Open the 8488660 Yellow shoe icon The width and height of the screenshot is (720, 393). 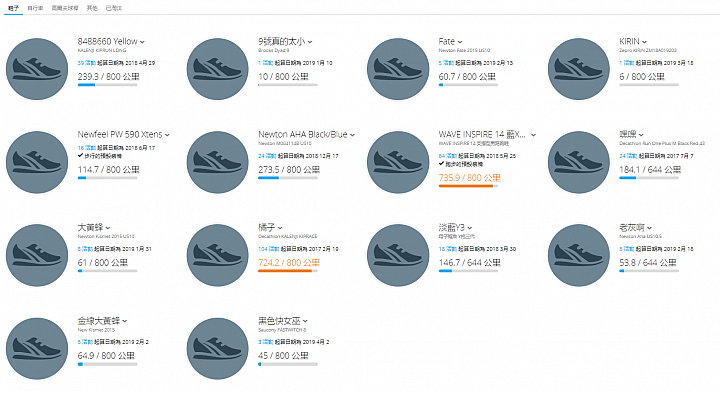(x=37, y=69)
